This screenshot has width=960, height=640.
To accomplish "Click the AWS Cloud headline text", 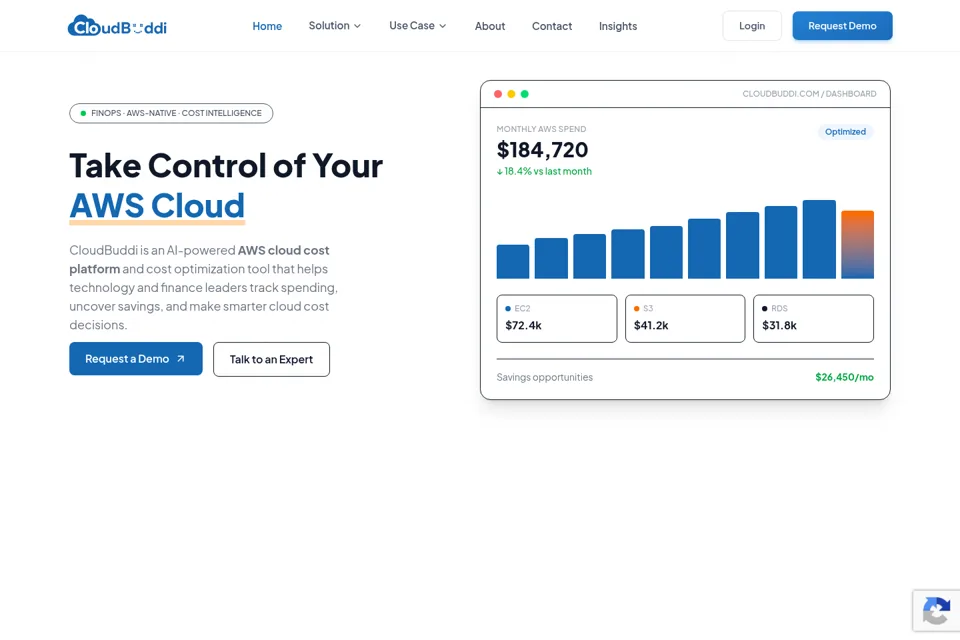I will 157,206.
